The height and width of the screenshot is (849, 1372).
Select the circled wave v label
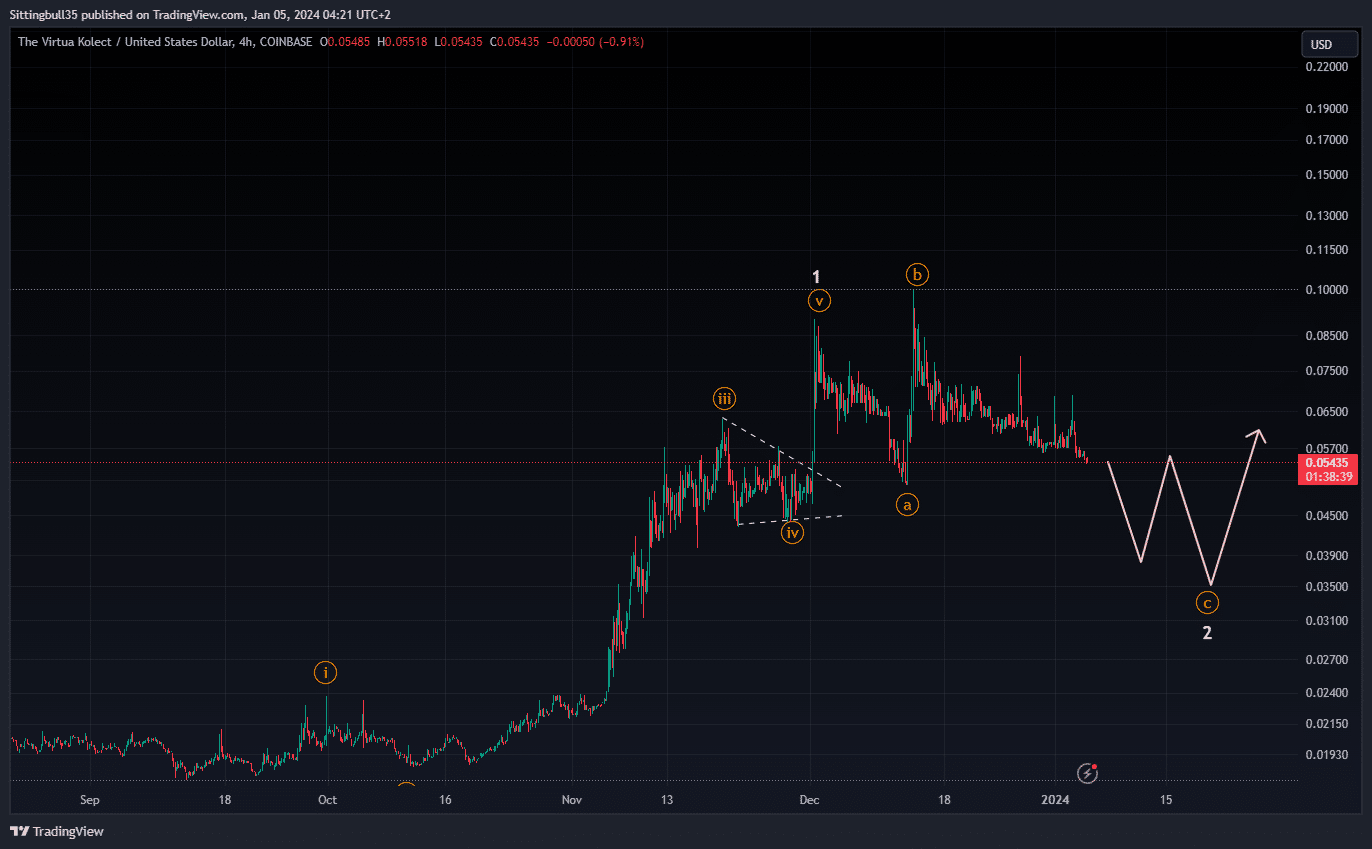pyautogui.click(x=819, y=300)
